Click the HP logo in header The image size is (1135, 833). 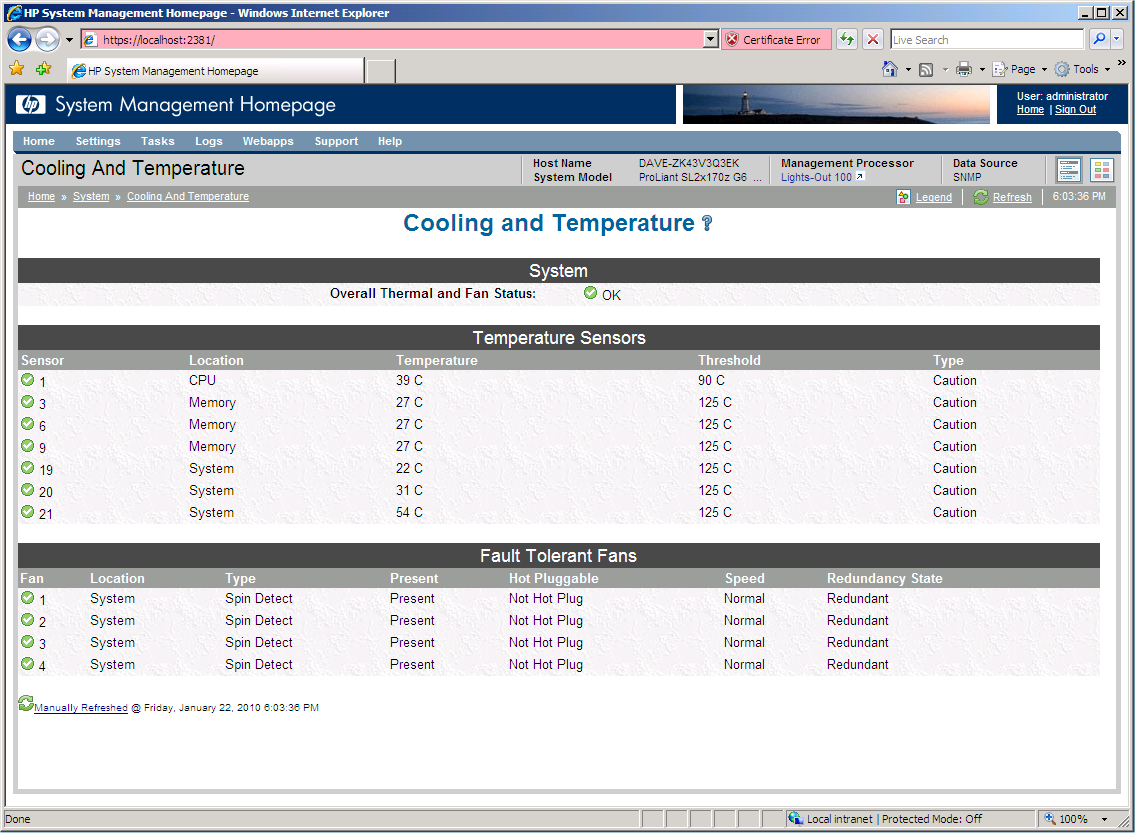coord(30,105)
